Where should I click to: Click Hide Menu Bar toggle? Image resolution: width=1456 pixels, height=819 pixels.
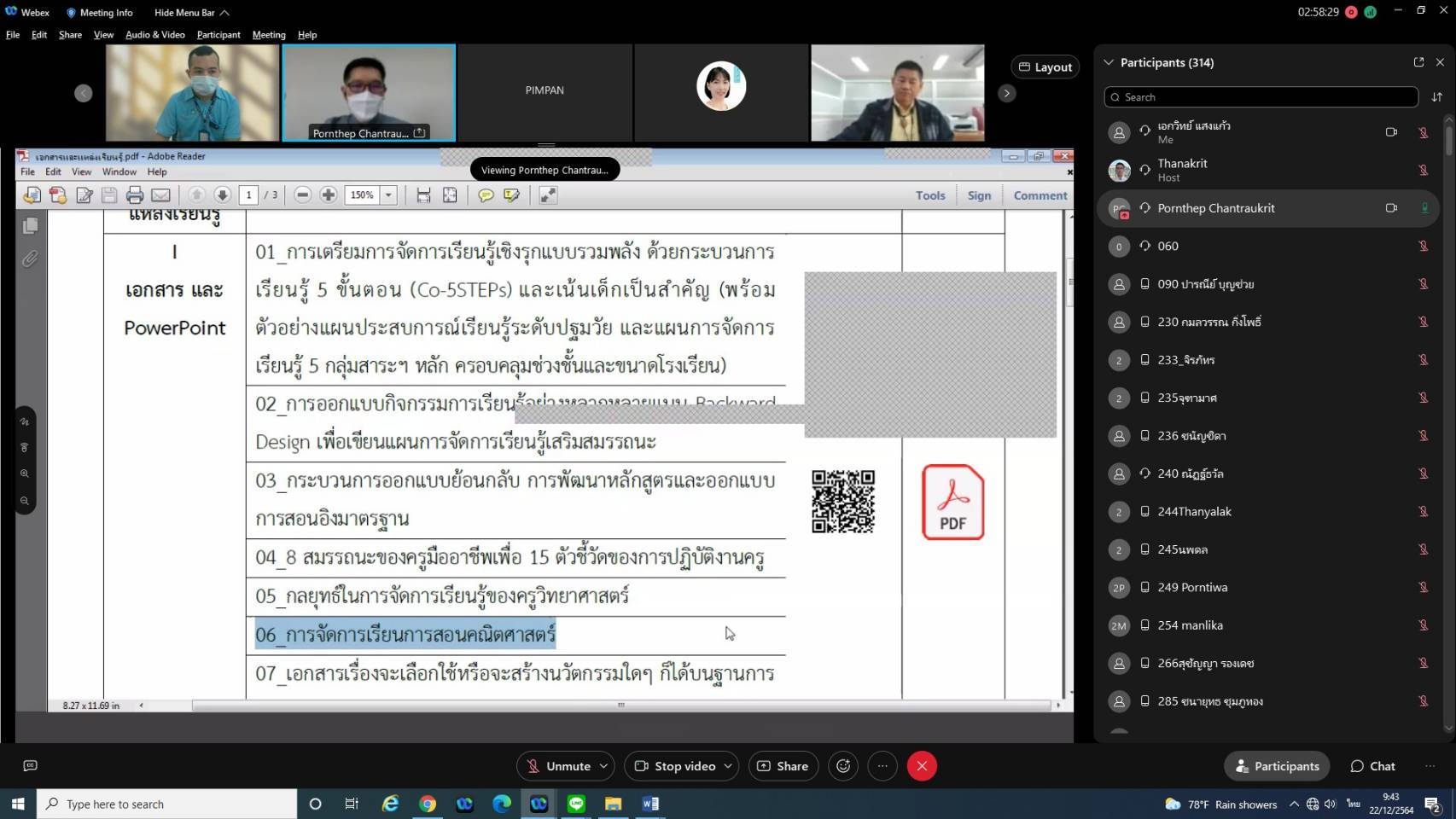click(x=191, y=13)
